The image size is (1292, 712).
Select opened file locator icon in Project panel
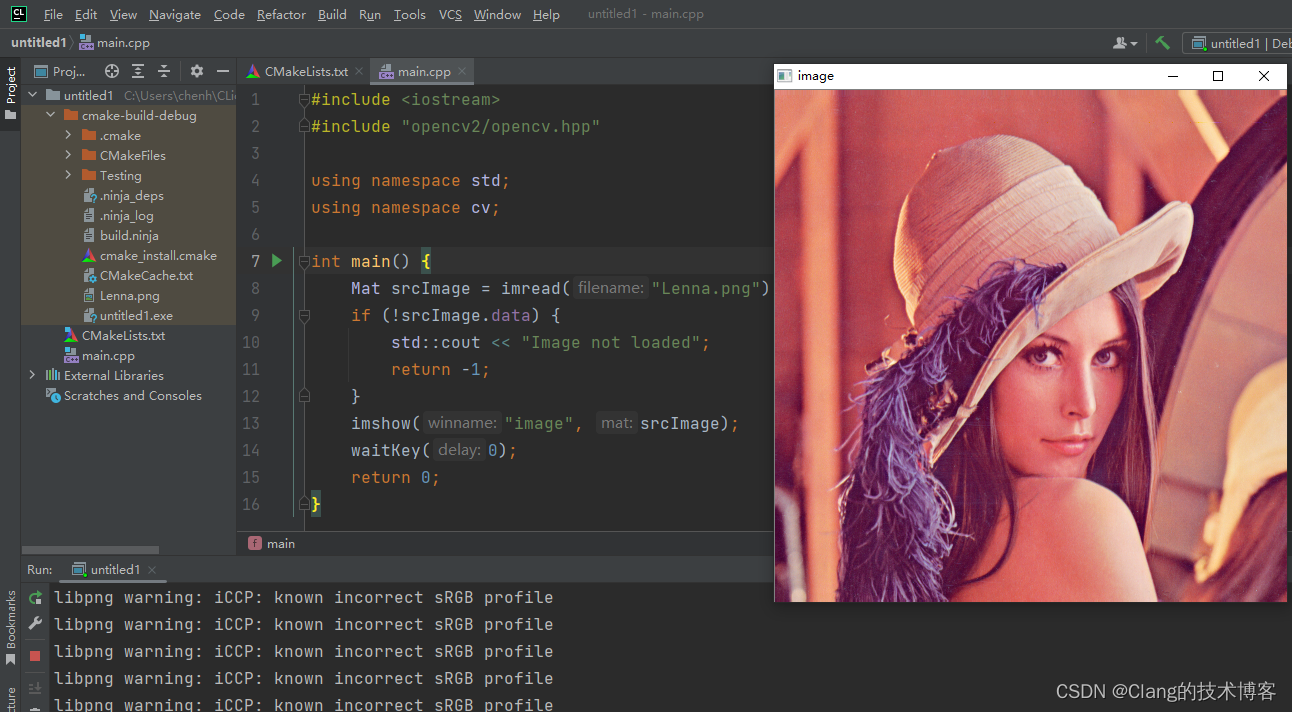(x=112, y=71)
